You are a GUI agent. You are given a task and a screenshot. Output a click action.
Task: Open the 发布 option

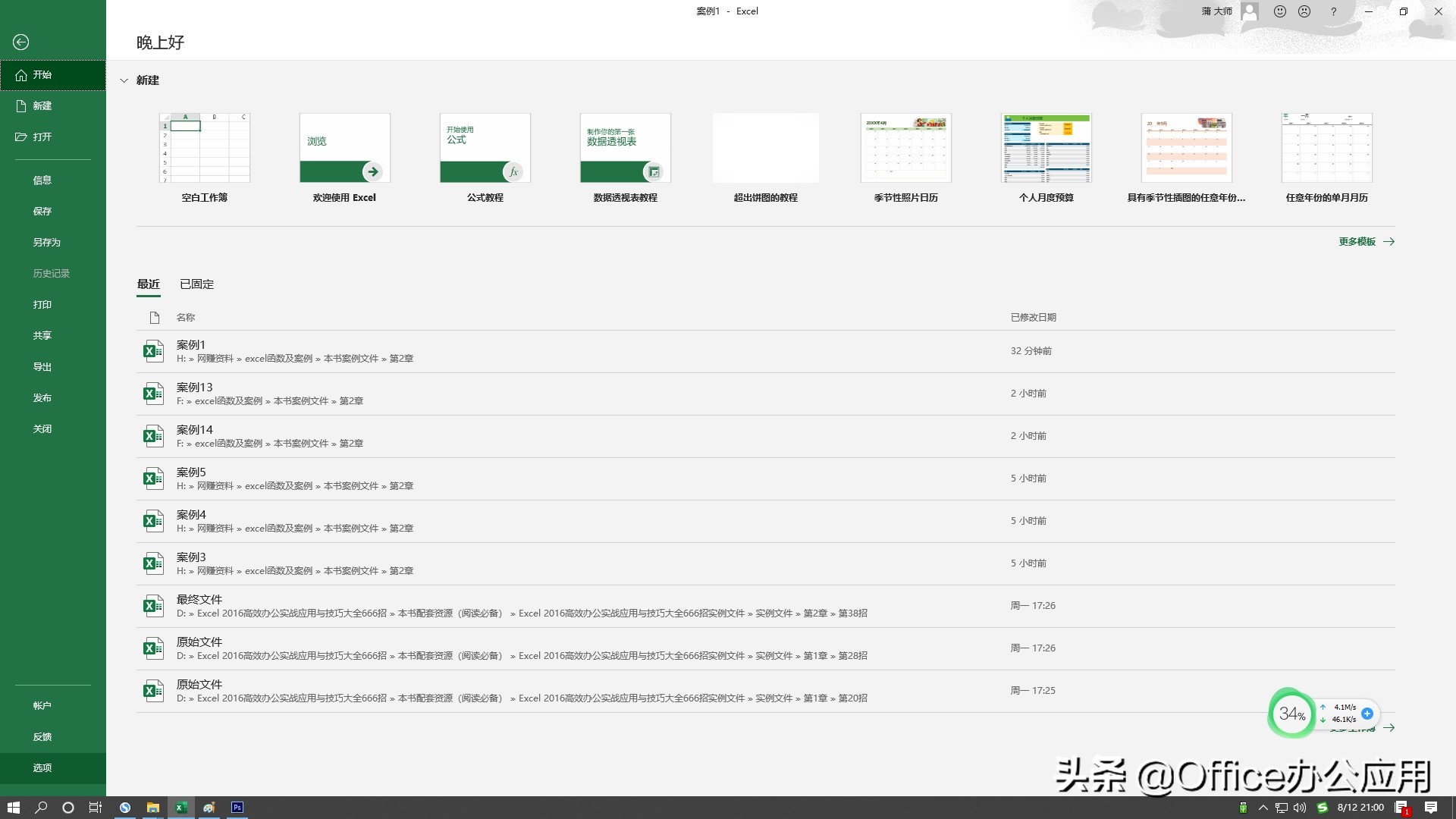click(x=53, y=398)
